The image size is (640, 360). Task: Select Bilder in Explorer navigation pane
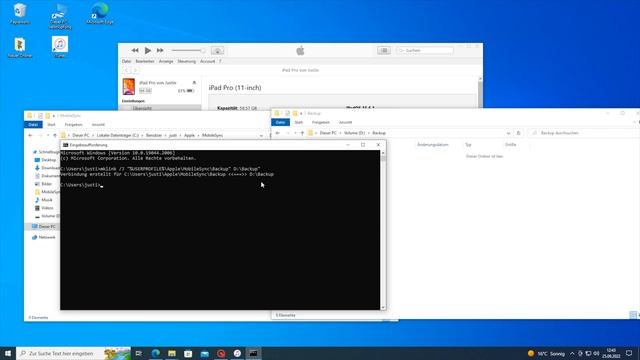(x=44, y=184)
